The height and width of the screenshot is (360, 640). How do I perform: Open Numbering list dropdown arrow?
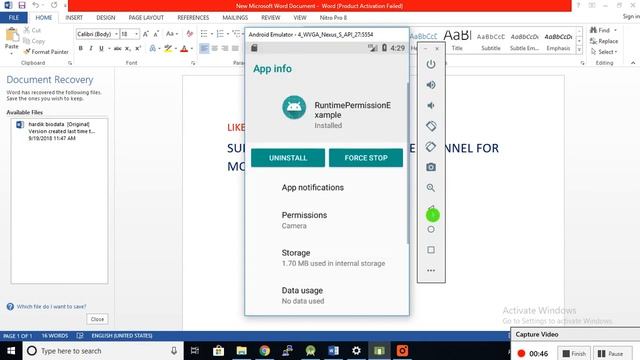(228, 34)
